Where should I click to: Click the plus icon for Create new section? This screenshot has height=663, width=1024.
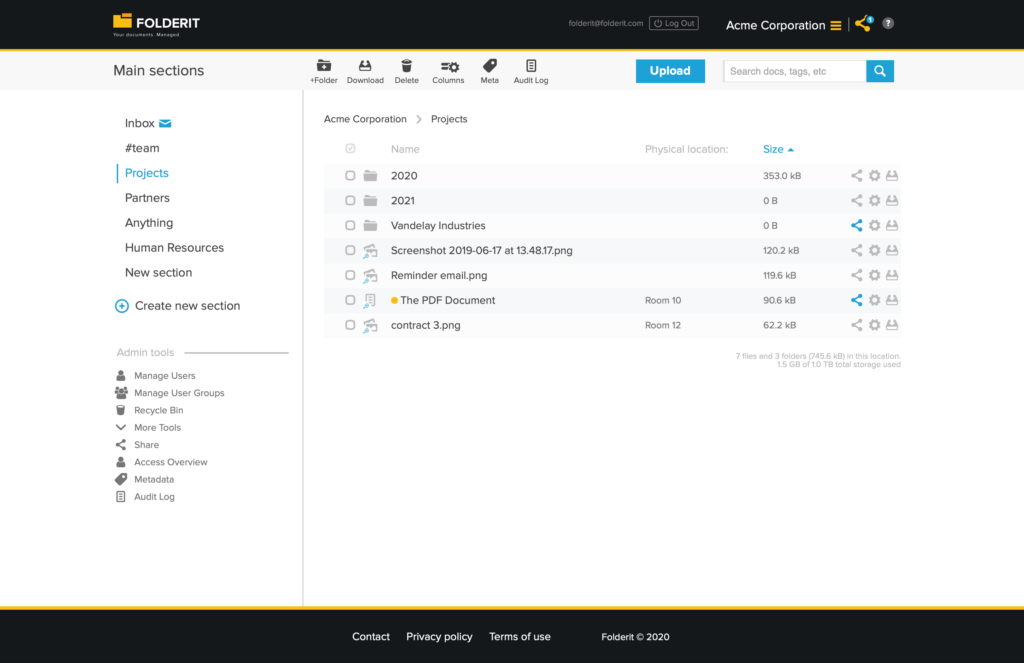(121, 306)
